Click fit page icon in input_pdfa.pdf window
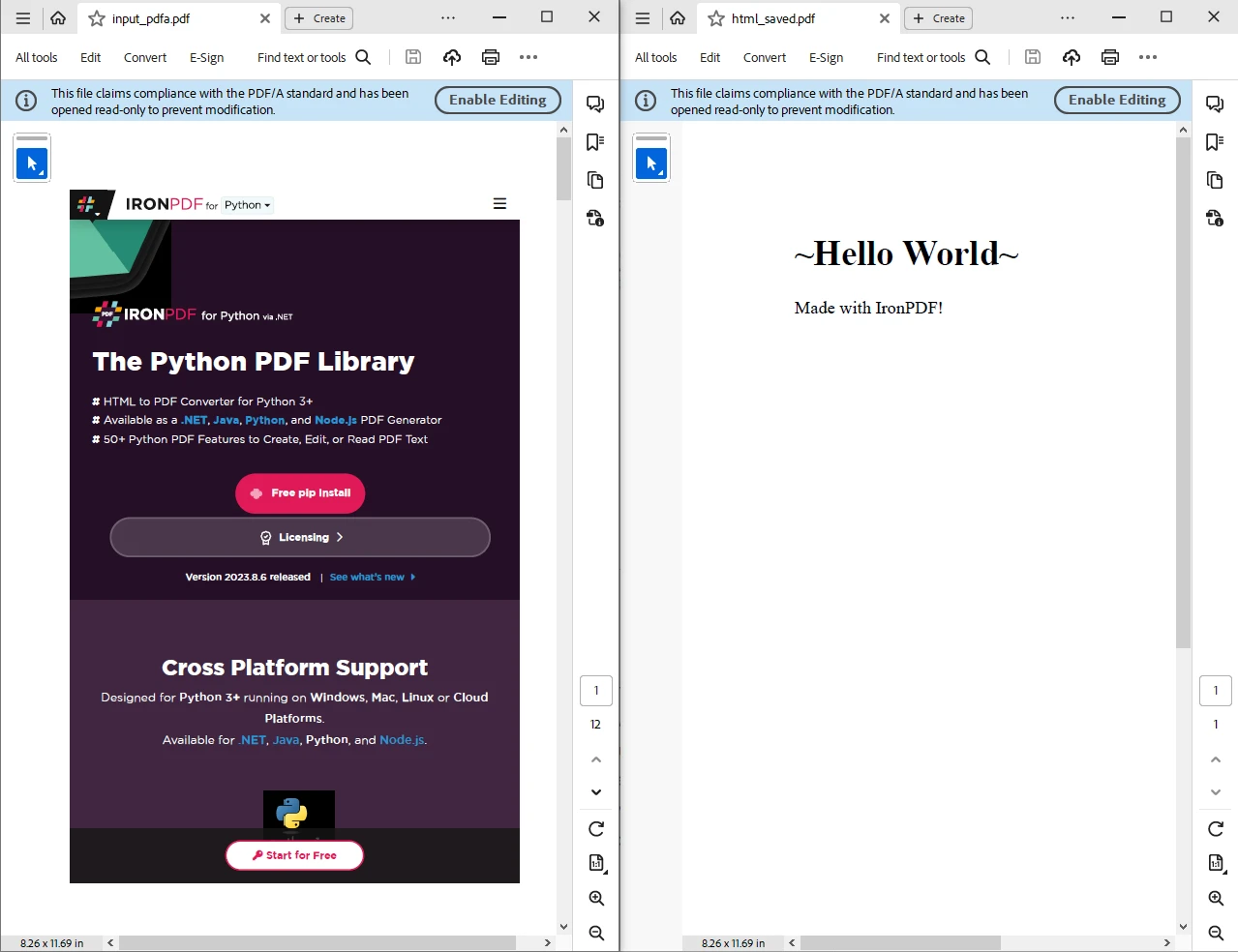1238x952 pixels. [596, 863]
